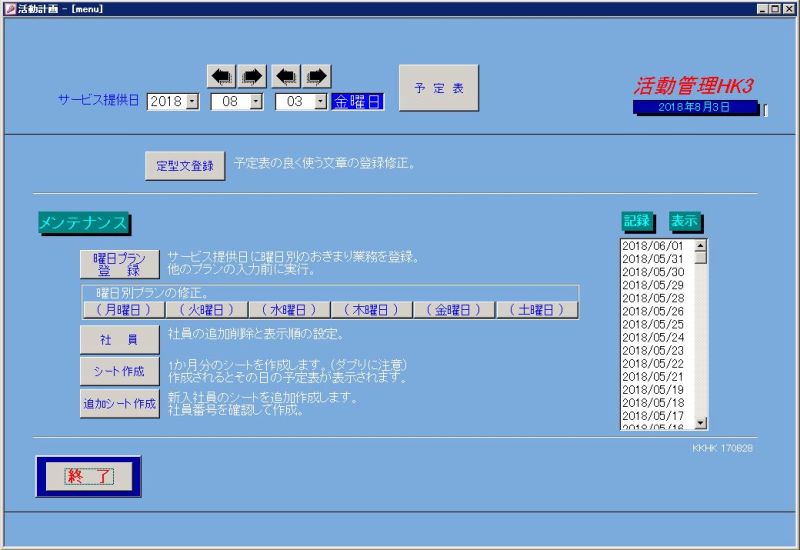Choose the (水曜日) plan button
Screen dimensions: 800x550
(x=289, y=310)
